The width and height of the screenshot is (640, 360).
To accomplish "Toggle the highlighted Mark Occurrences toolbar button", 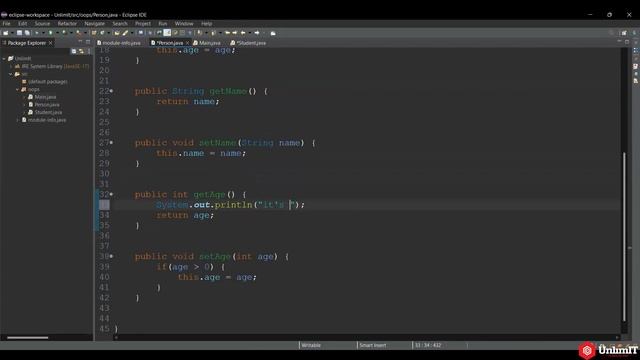I will (167, 33).
